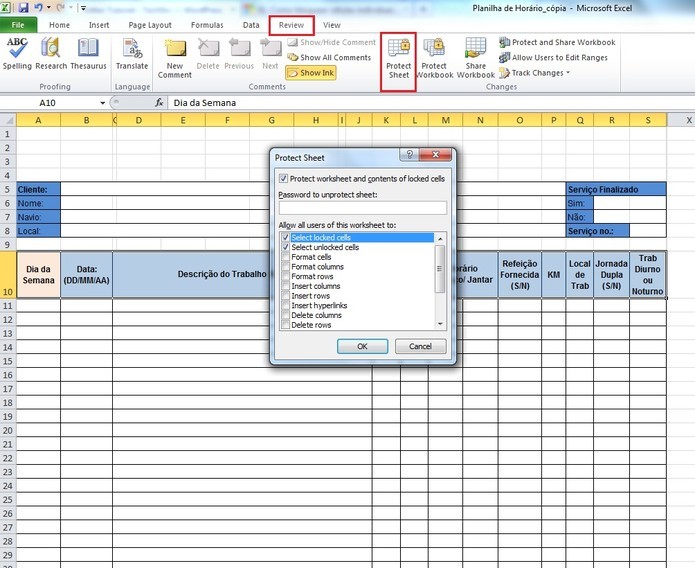Screen dimensions: 695x568
Task: Switch to the View tab
Action: pyautogui.click(x=332, y=25)
